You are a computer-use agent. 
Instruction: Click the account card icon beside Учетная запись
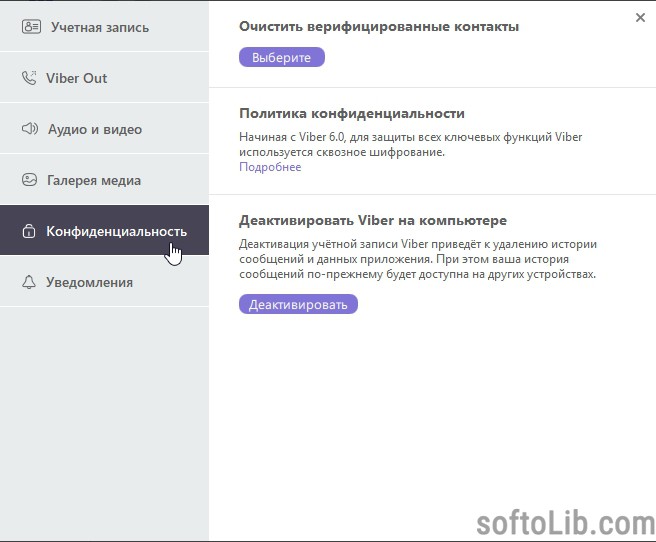click(31, 27)
